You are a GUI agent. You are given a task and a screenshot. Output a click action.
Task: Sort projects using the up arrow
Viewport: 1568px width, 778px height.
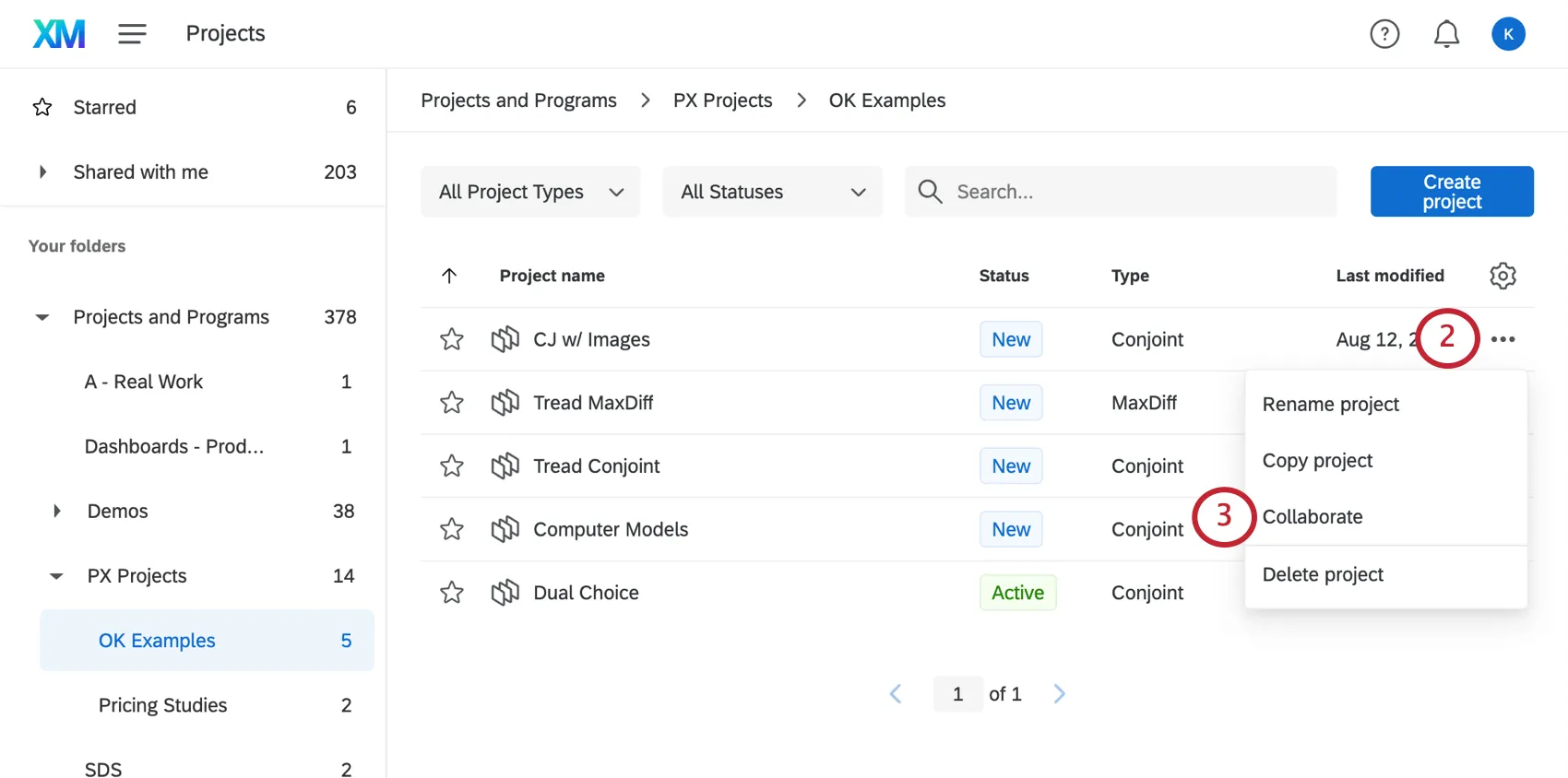(x=449, y=276)
